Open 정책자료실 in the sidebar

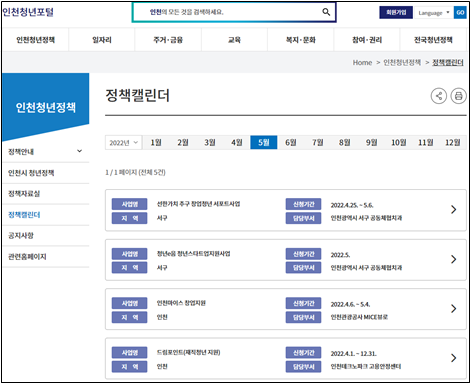click(24, 194)
